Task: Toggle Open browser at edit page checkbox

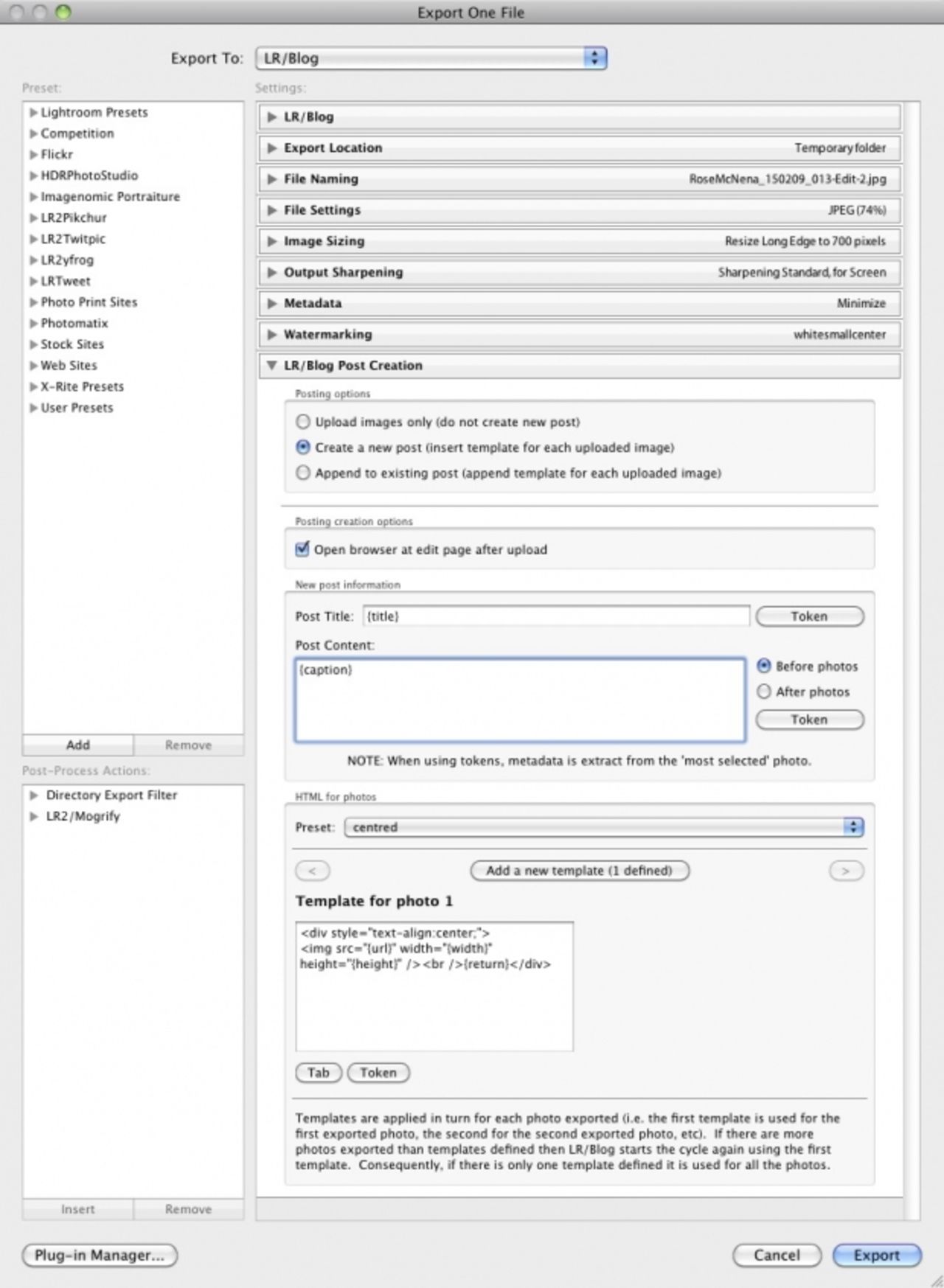Action: click(x=302, y=549)
